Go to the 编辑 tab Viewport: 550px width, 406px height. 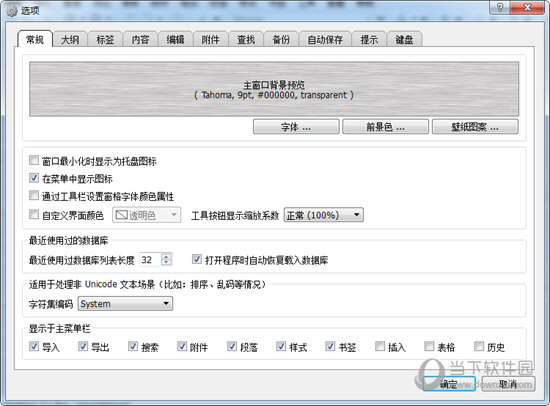point(175,40)
